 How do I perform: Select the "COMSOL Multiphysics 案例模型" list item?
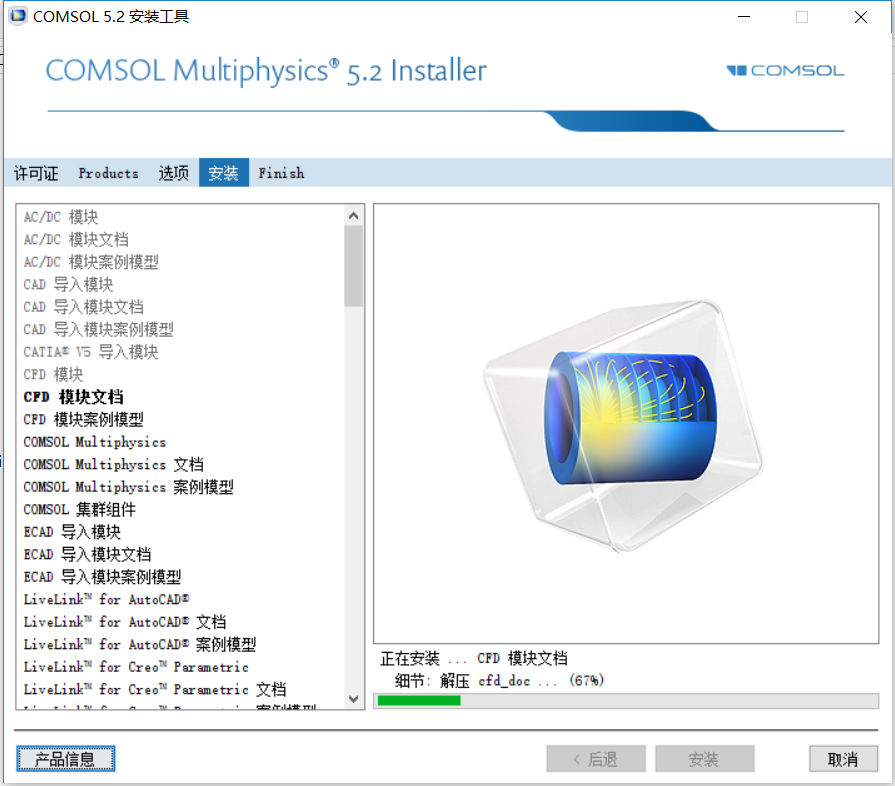pos(128,487)
